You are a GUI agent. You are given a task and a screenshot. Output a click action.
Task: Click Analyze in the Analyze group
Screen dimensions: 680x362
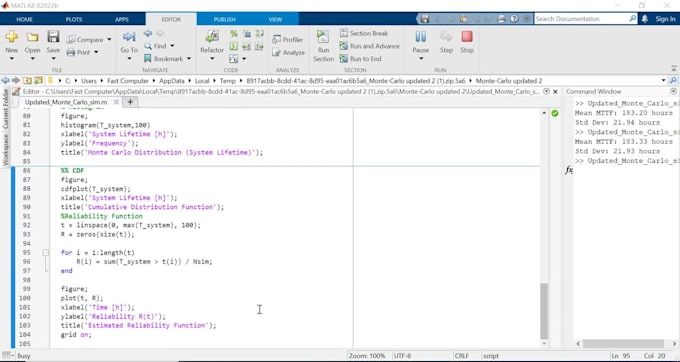(288, 52)
